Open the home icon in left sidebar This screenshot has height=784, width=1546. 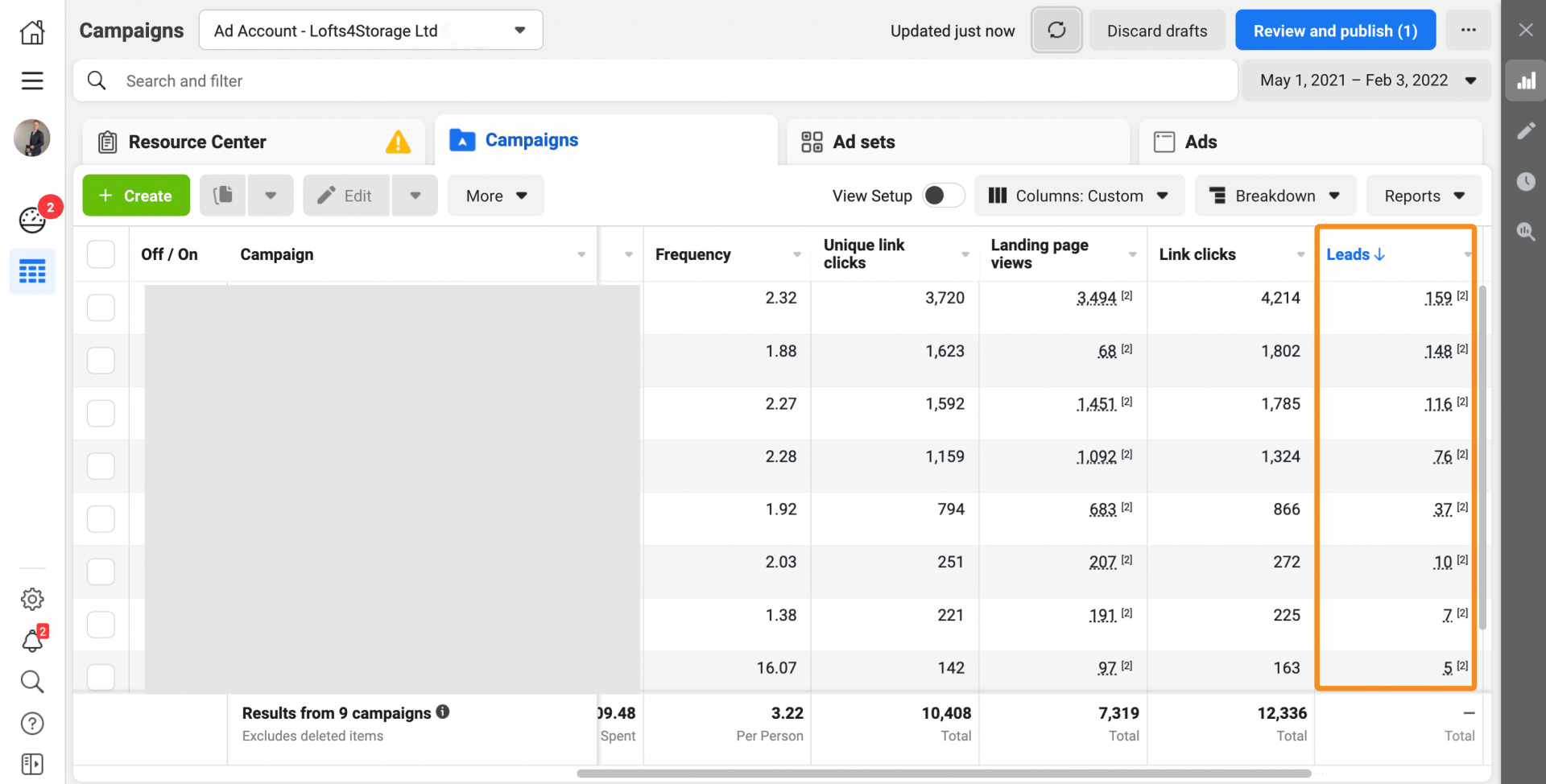pyautogui.click(x=32, y=32)
